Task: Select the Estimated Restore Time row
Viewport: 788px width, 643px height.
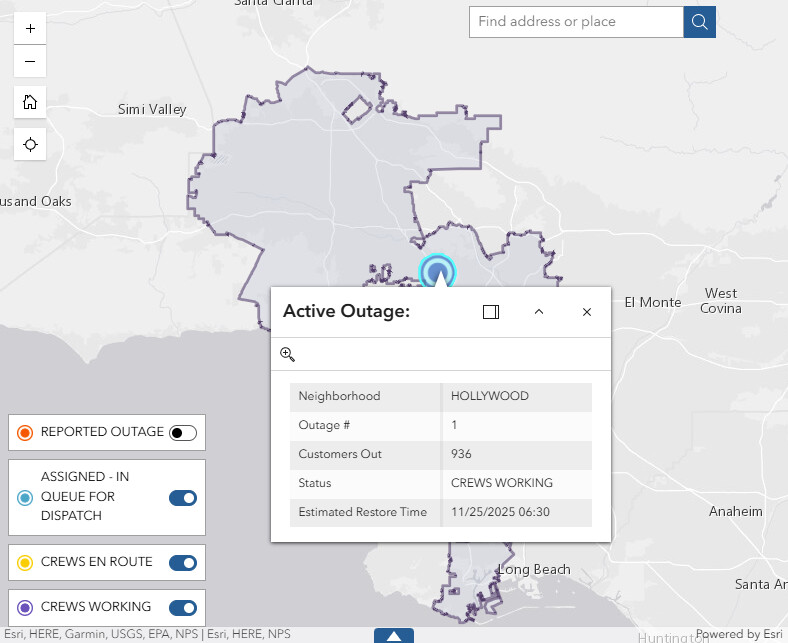Action: tap(440, 512)
